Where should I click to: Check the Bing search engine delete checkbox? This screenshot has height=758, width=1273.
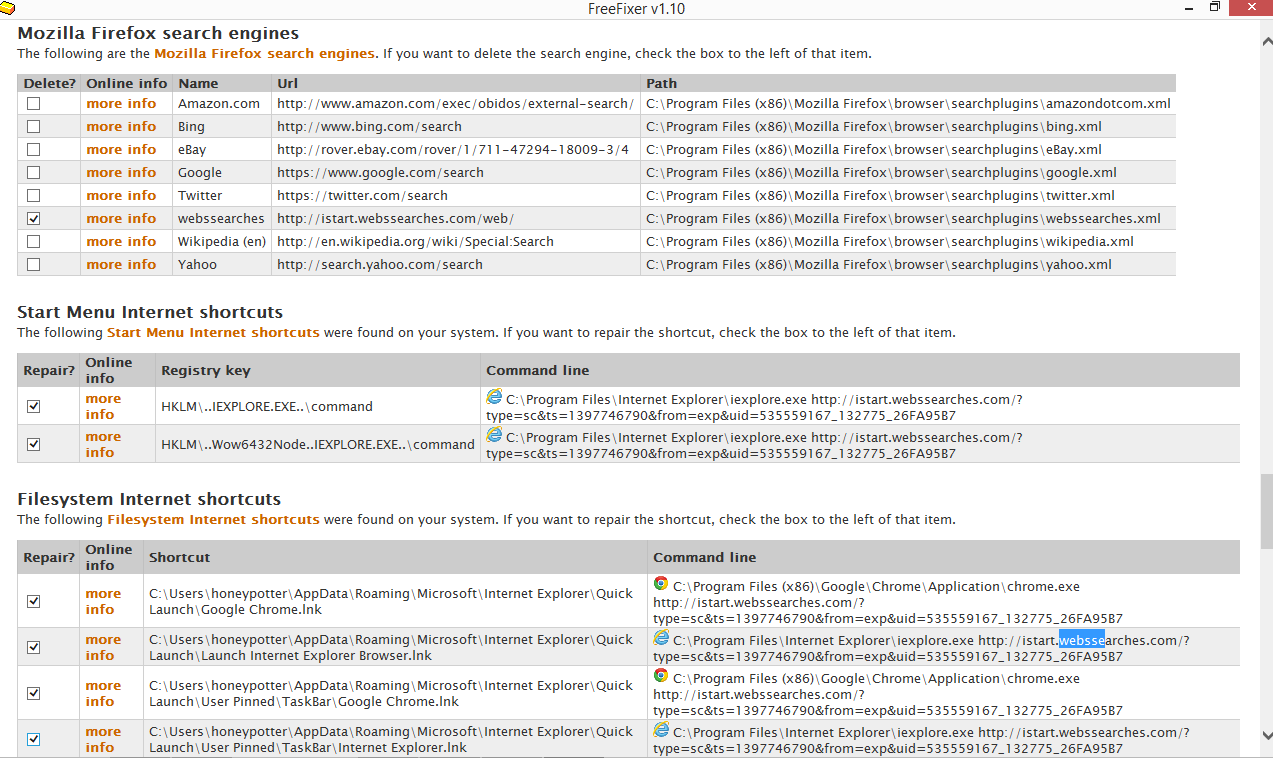[34, 127]
